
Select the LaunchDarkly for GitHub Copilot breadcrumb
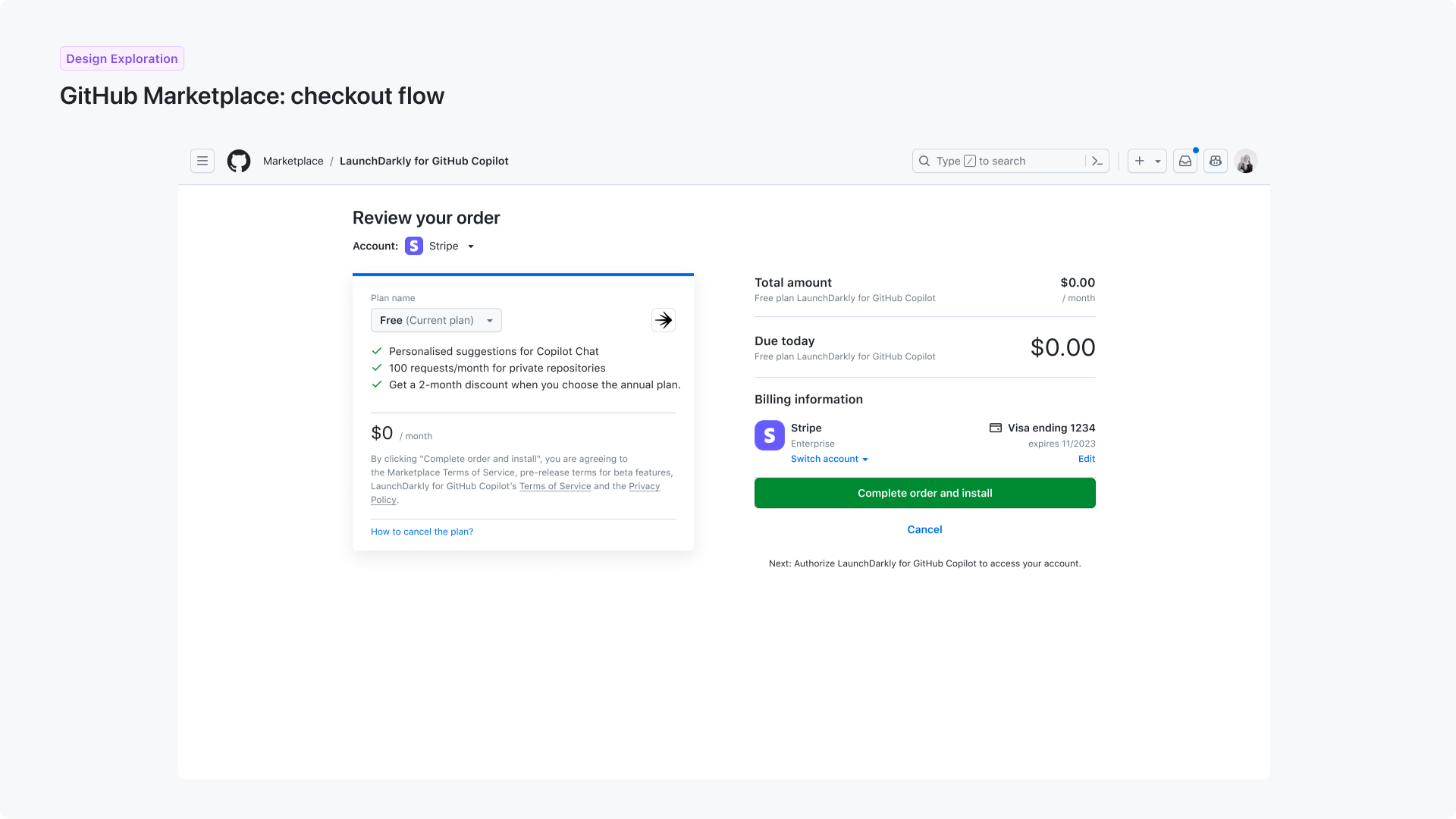coord(423,161)
